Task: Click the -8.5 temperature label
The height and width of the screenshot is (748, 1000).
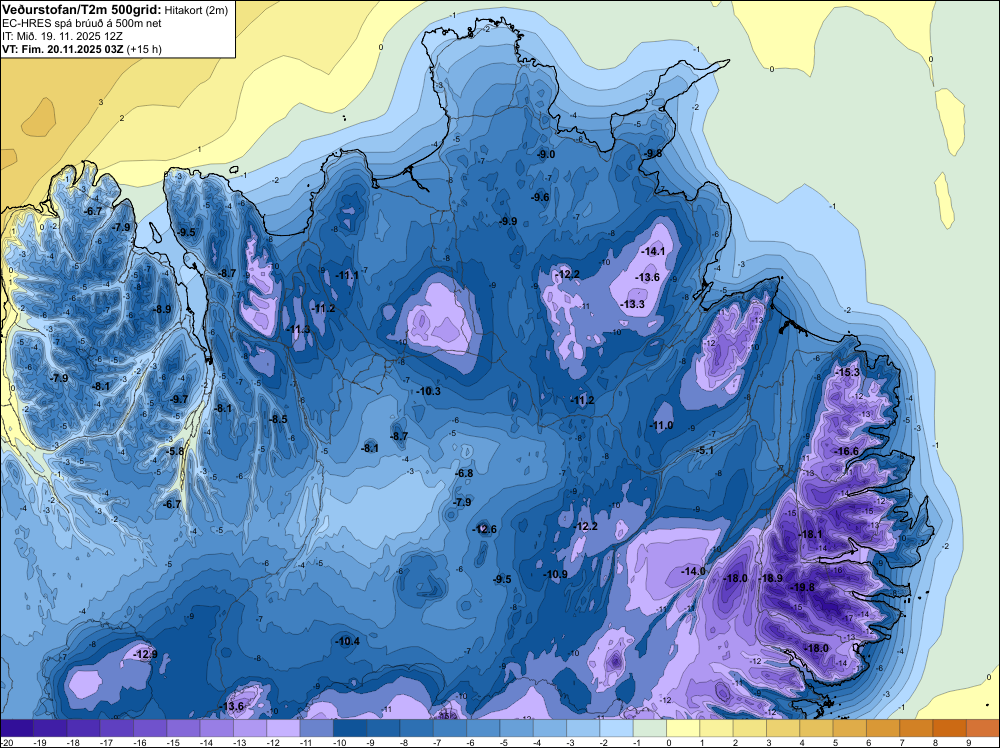Action: tap(279, 419)
